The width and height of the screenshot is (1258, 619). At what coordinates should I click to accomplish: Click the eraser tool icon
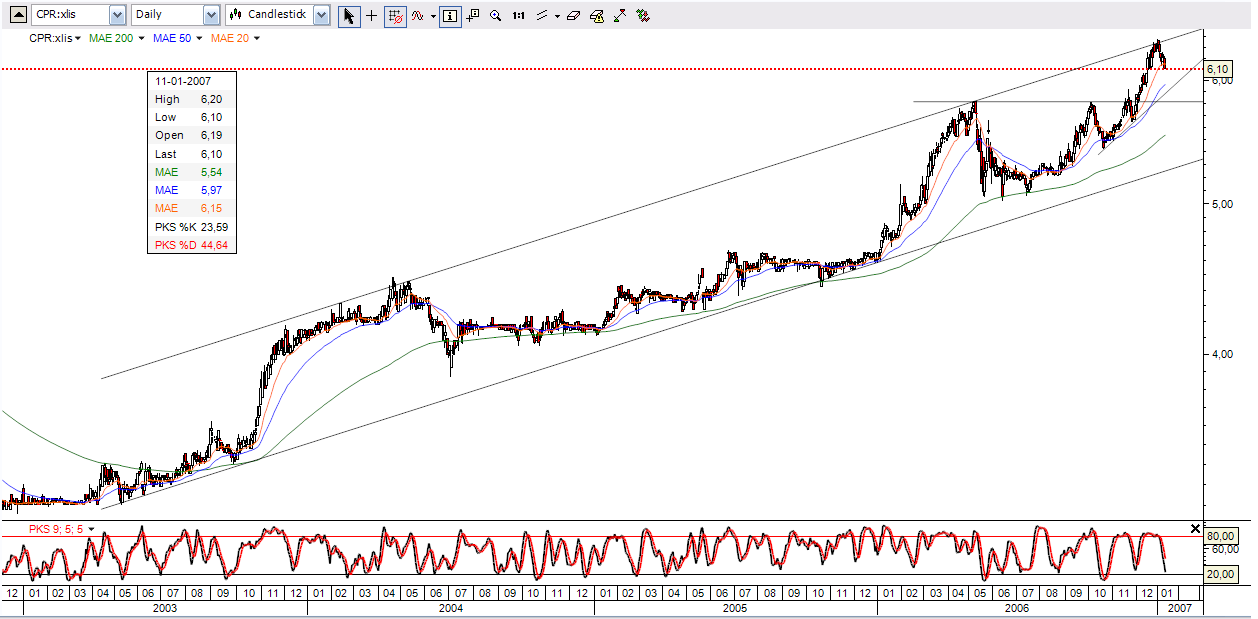572,16
